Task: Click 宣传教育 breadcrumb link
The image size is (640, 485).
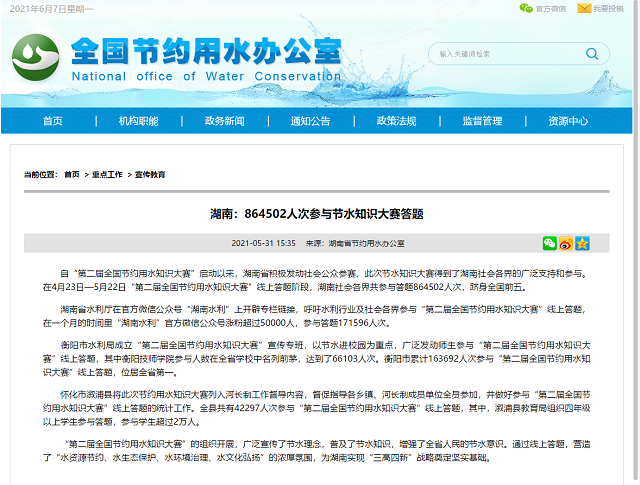Action: click(150, 174)
